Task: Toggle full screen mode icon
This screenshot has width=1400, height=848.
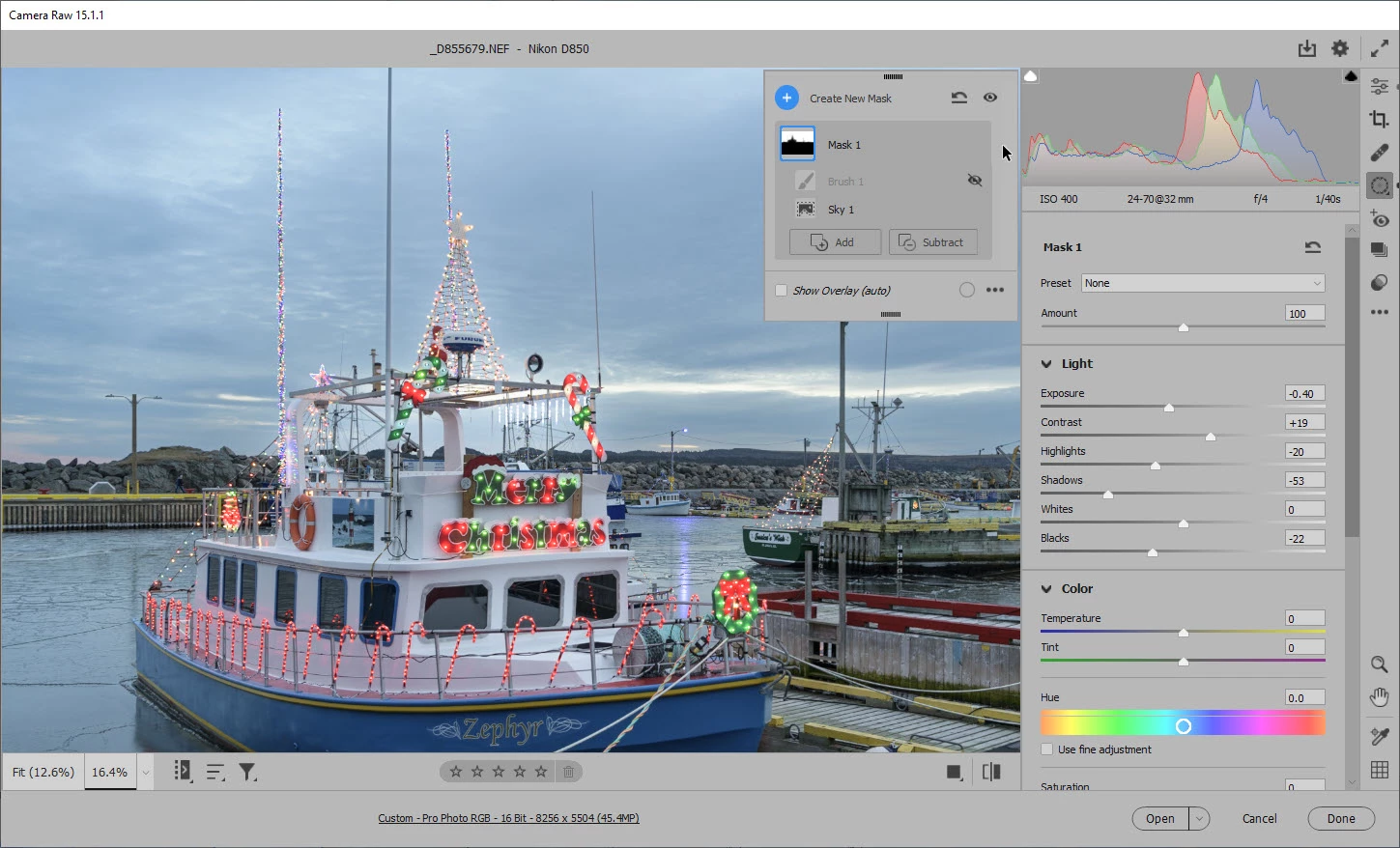Action: click(1379, 48)
